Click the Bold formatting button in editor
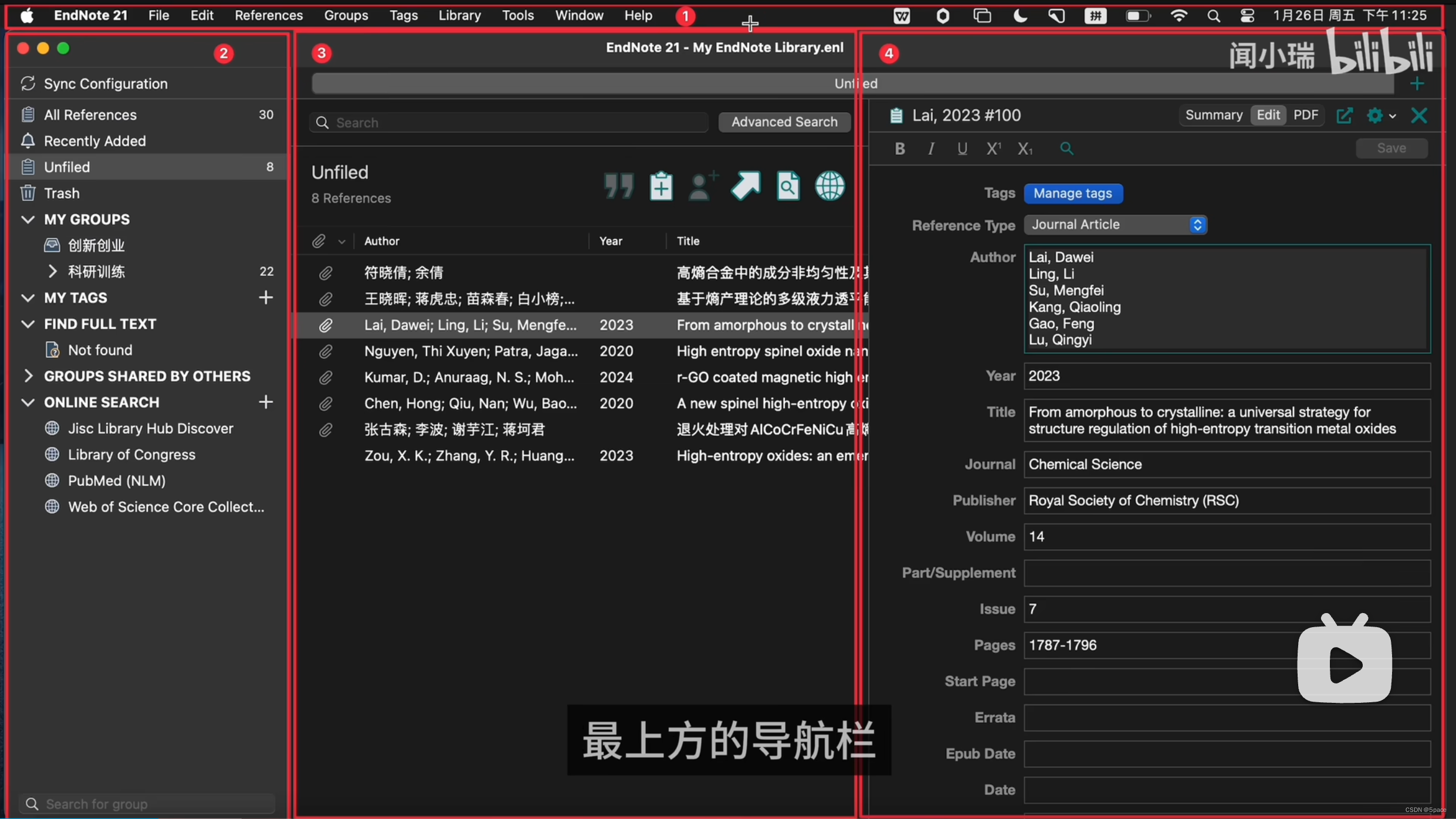The width and height of the screenshot is (1456, 819). click(x=898, y=149)
